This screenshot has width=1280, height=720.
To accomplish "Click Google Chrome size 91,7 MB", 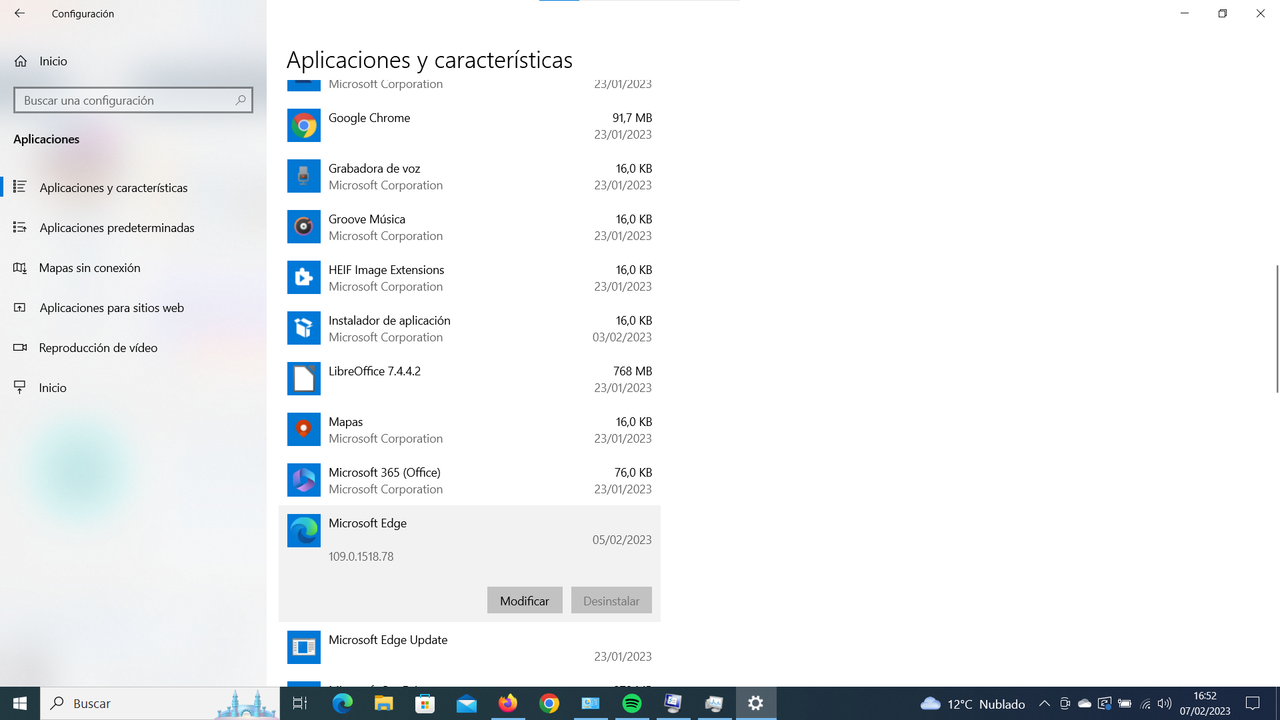I will (x=631, y=117).
